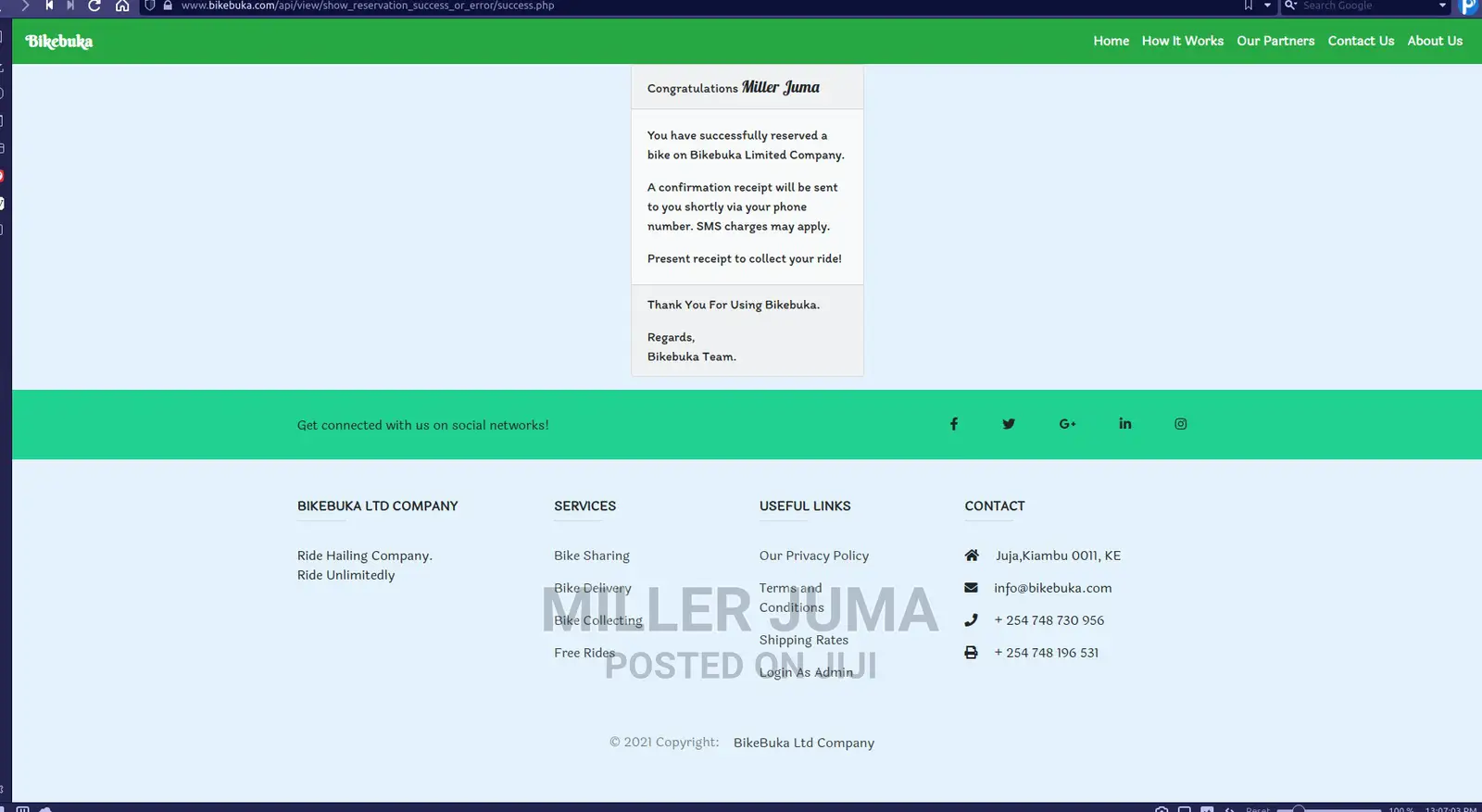
Task: Click the 'Ride Hailing Company.' tagline
Action: (x=365, y=556)
